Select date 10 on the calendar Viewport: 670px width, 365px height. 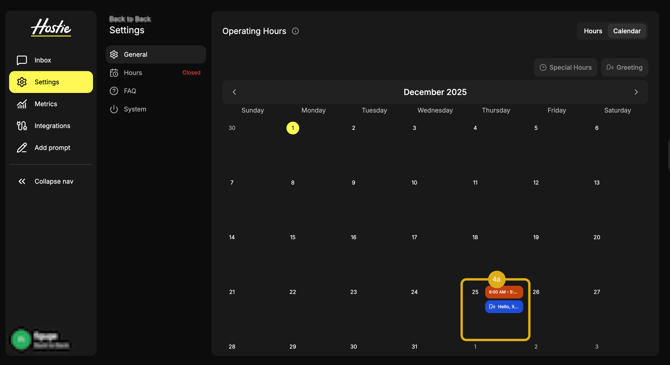click(x=414, y=182)
